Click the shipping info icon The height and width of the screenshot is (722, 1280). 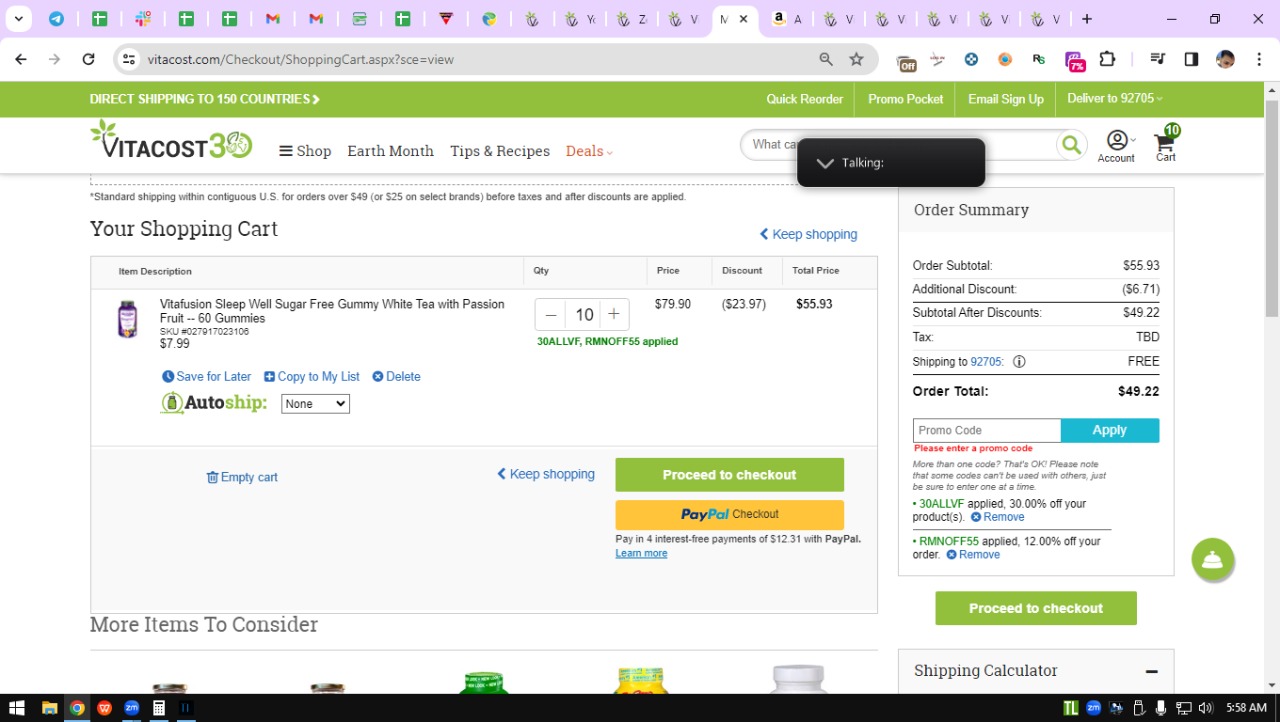(1020, 362)
